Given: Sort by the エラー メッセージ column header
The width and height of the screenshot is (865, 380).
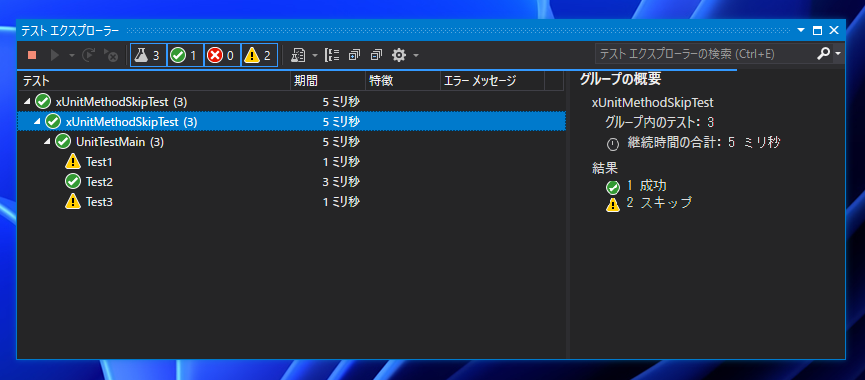Looking at the screenshot, I should pos(493,81).
